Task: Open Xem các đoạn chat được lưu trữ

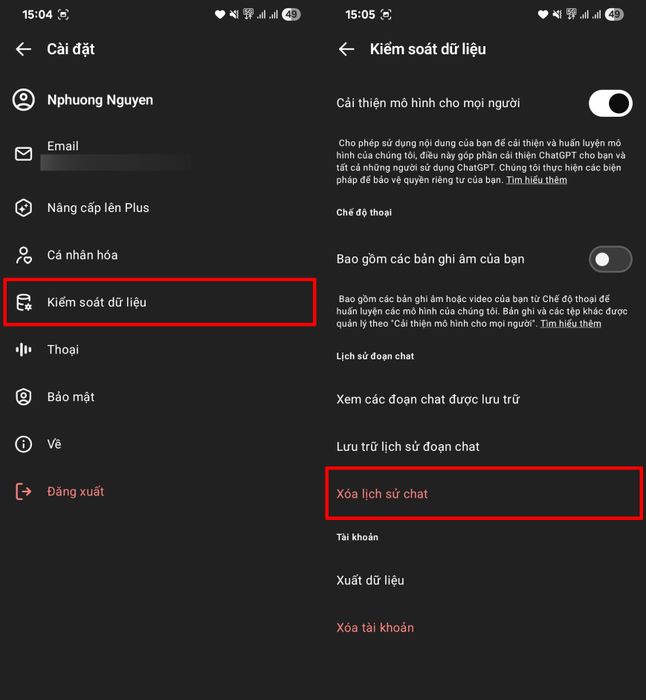Action: click(427, 400)
